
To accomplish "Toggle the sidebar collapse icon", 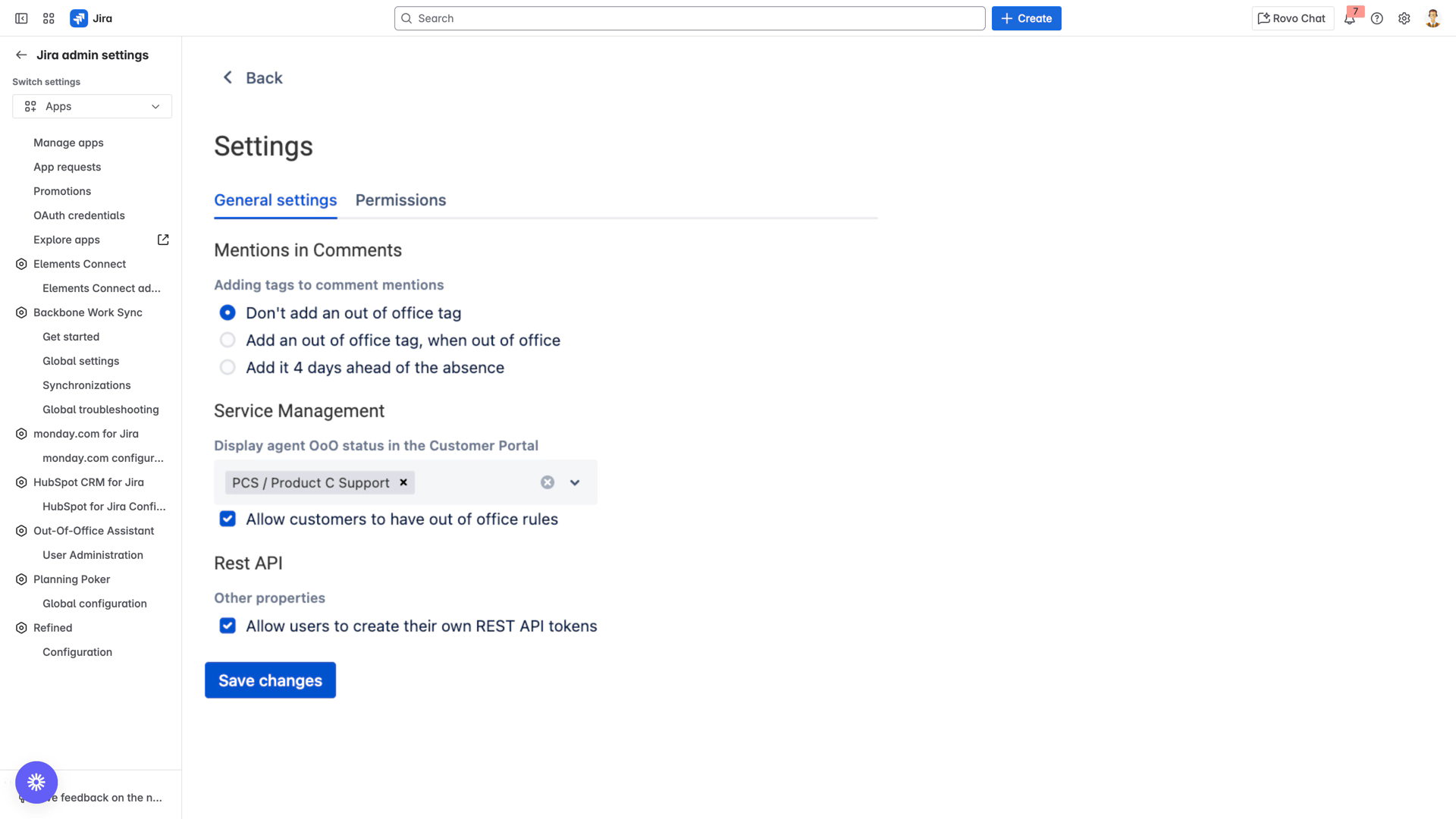I will click(x=21, y=18).
